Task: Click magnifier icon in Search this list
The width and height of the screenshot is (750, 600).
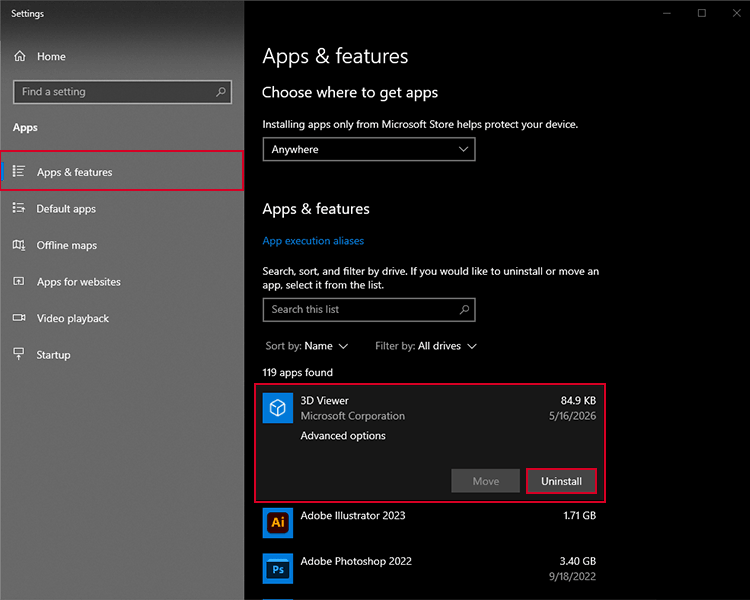Action: point(464,310)
